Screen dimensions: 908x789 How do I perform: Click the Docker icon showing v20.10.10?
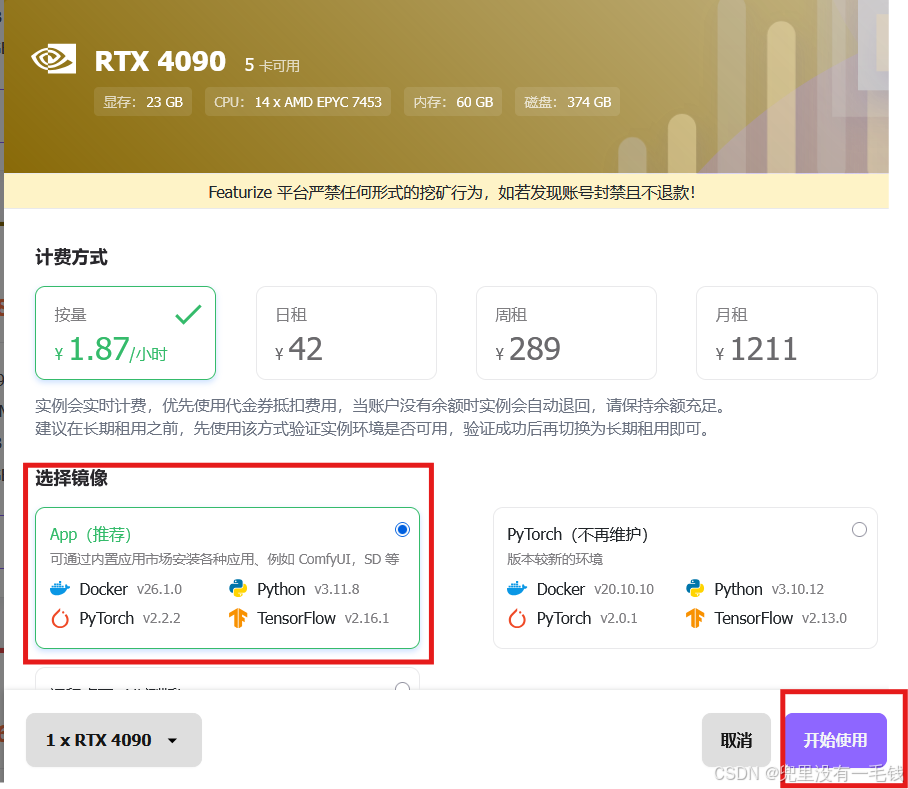[x=518, y=589]
